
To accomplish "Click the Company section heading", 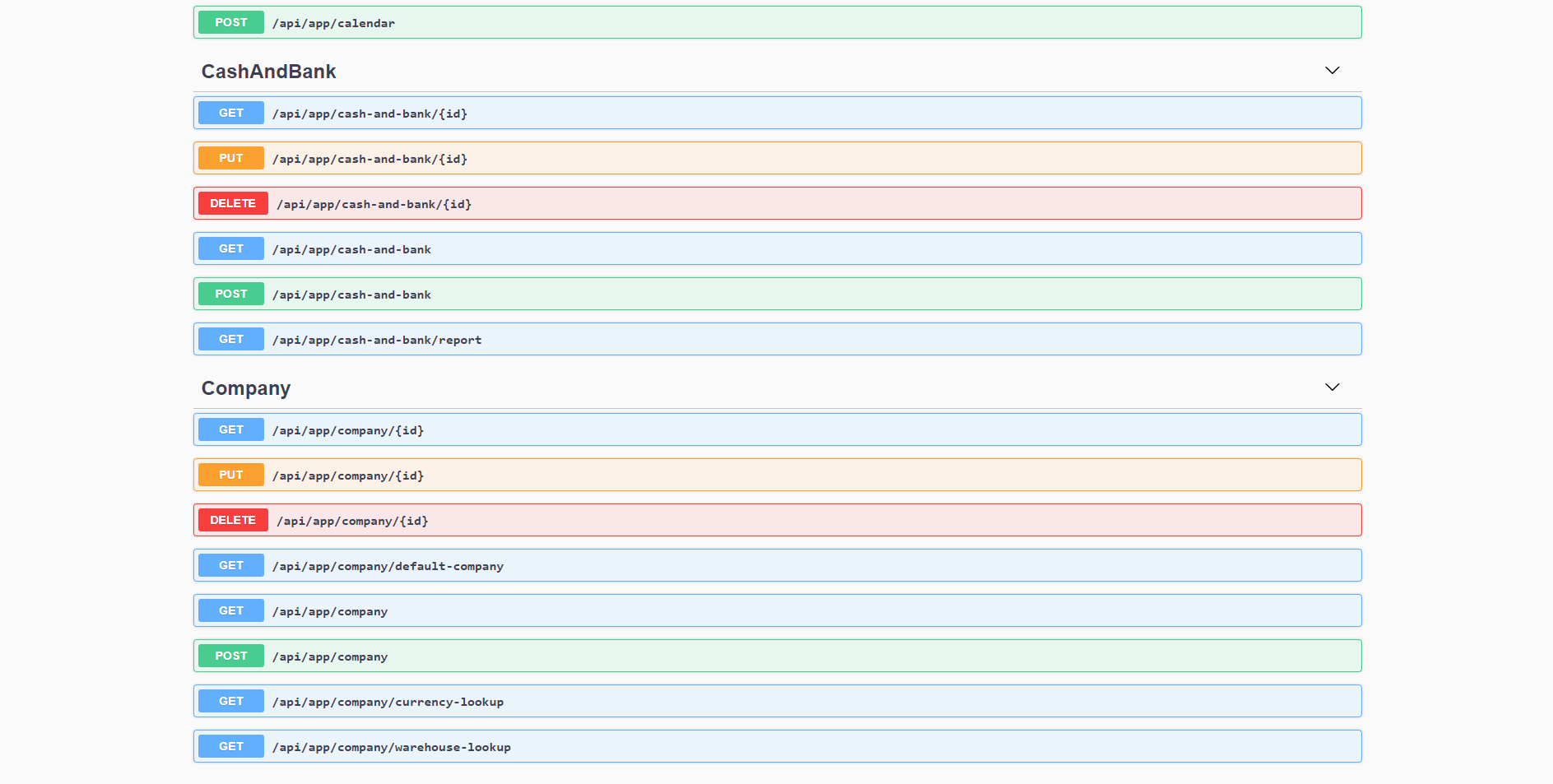I will (245, 388).
